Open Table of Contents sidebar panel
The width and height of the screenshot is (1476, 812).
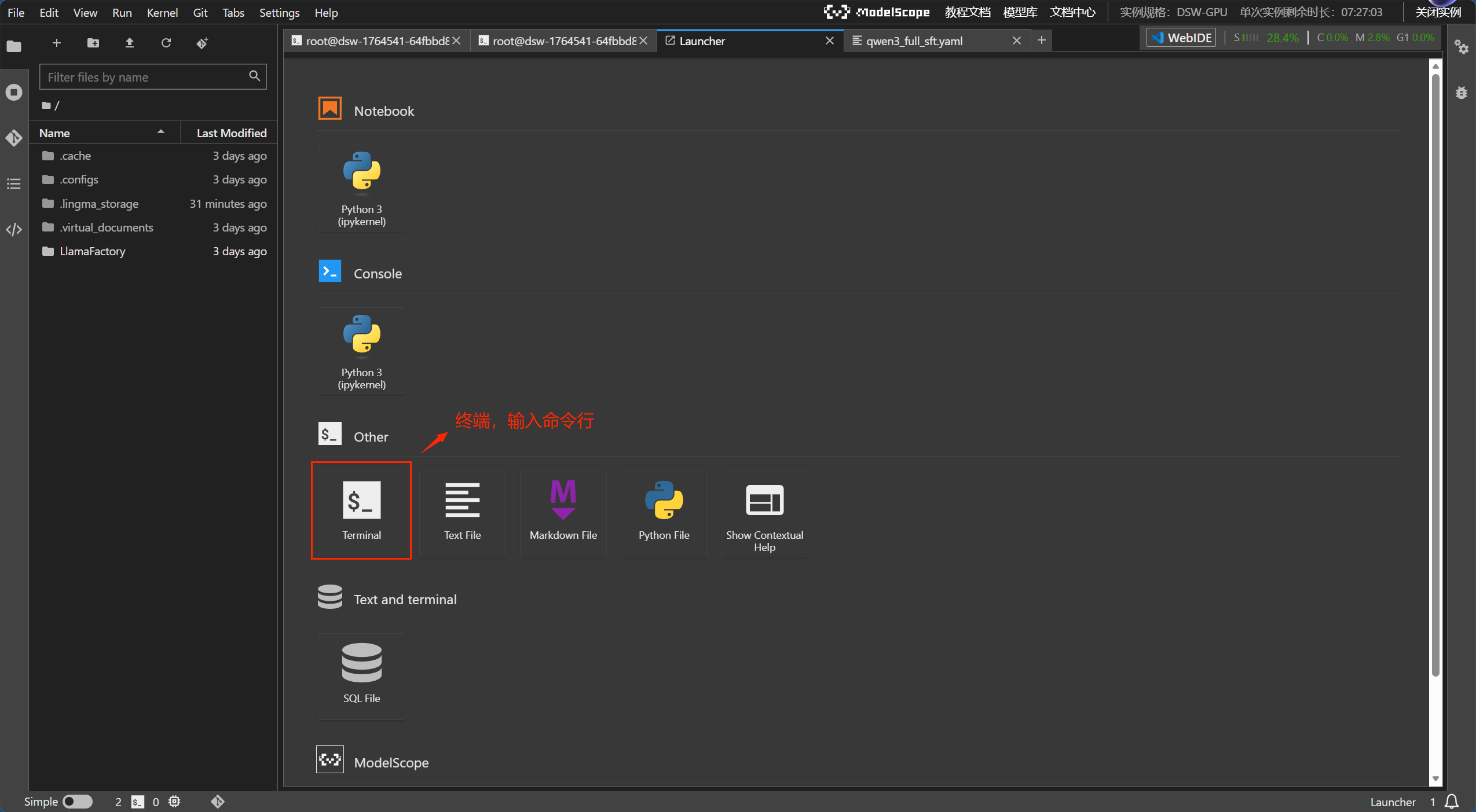pos(14,184)
